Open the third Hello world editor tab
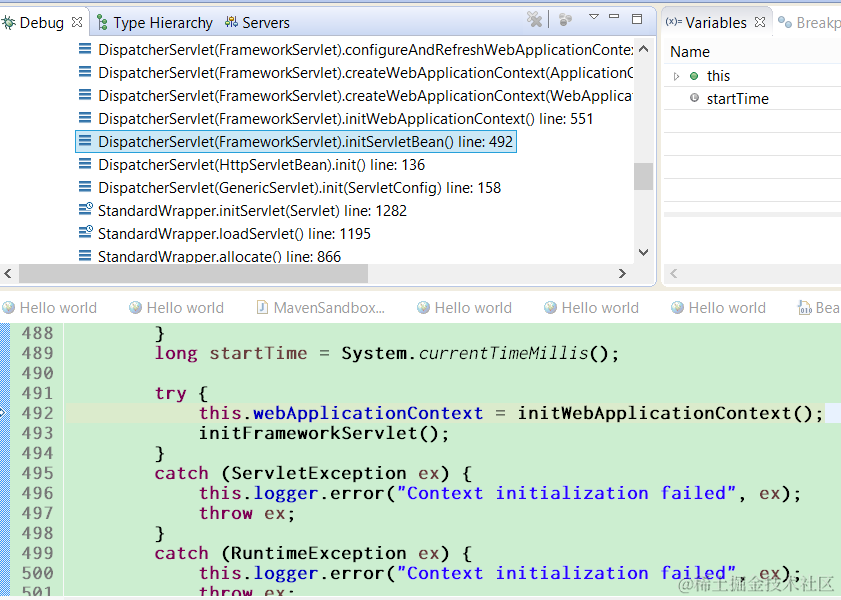The width and height of the screenshot is (841, 600). point(464,308)
